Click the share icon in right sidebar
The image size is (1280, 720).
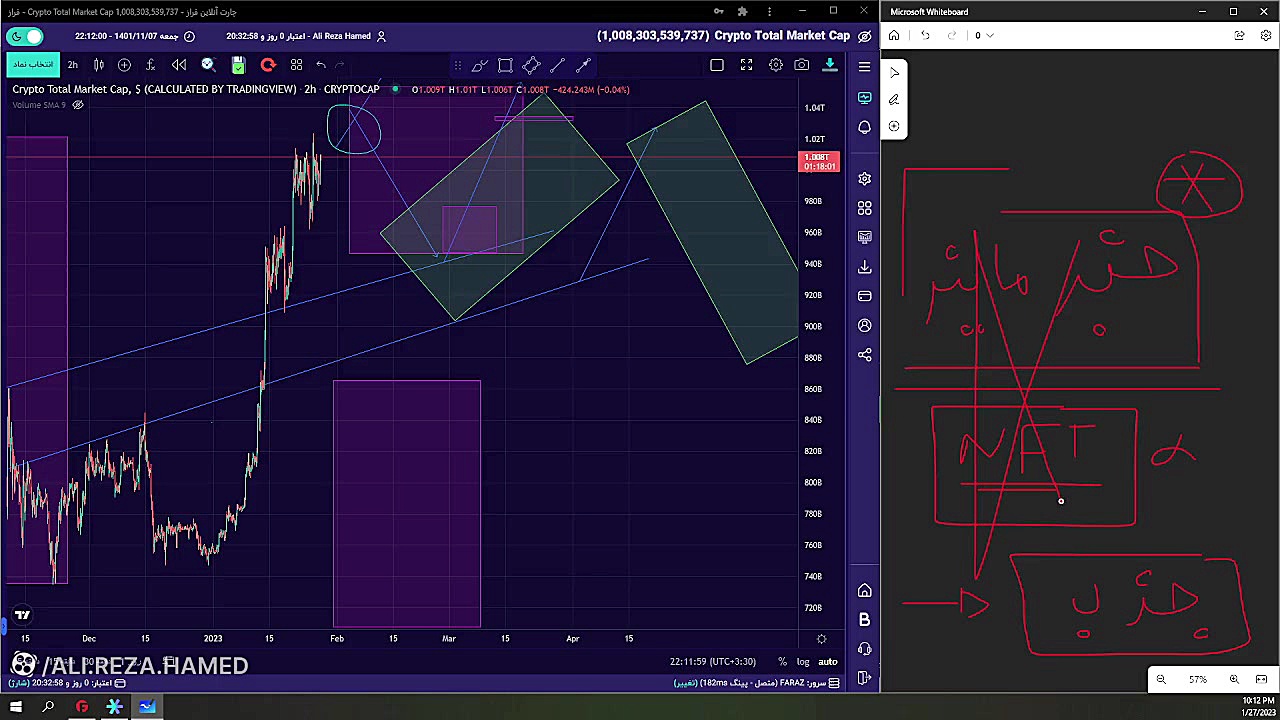pos(864,355)
